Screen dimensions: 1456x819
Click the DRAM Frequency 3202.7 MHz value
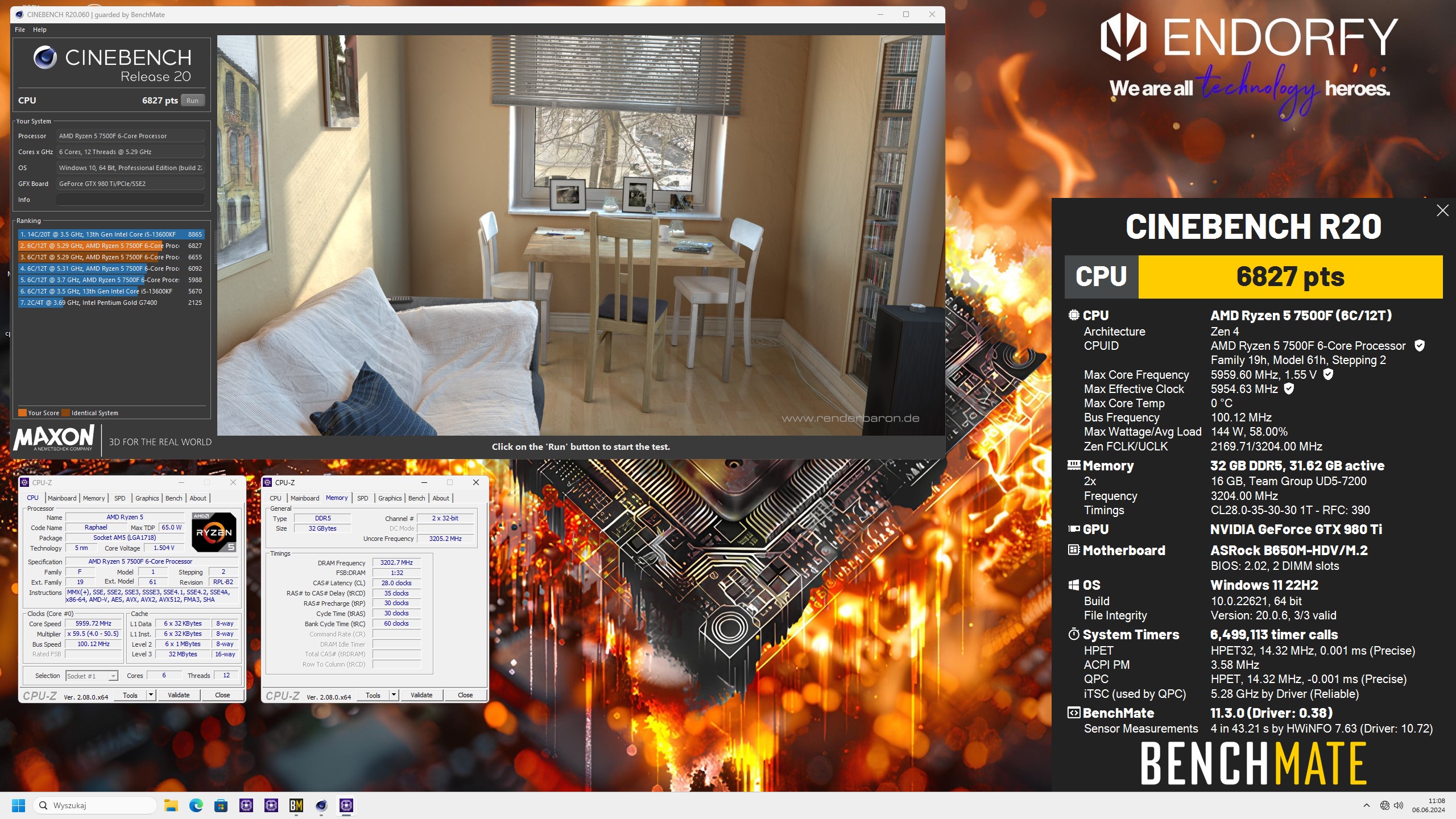(396, 562)
